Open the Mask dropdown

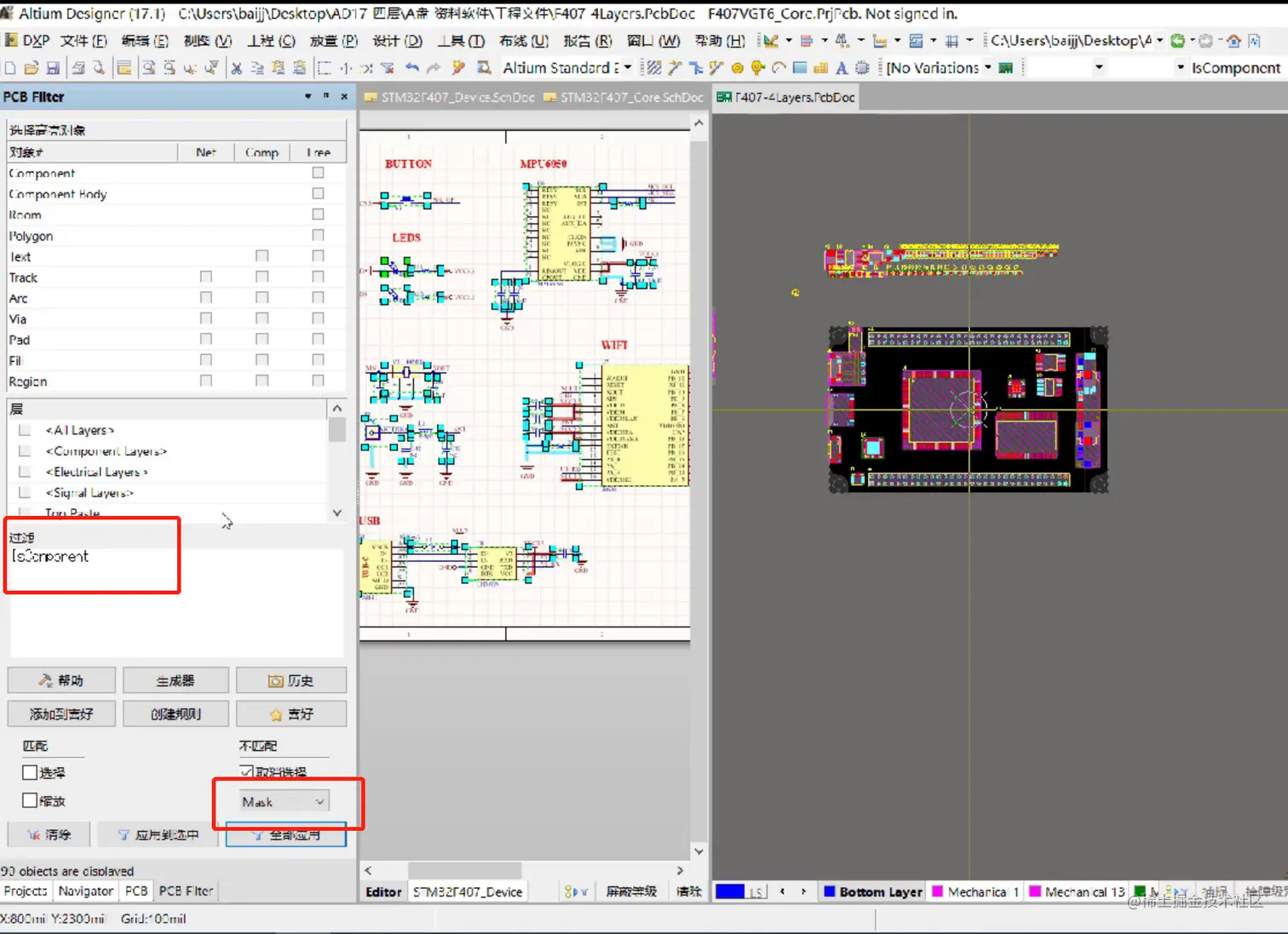(x=283, y=801)
